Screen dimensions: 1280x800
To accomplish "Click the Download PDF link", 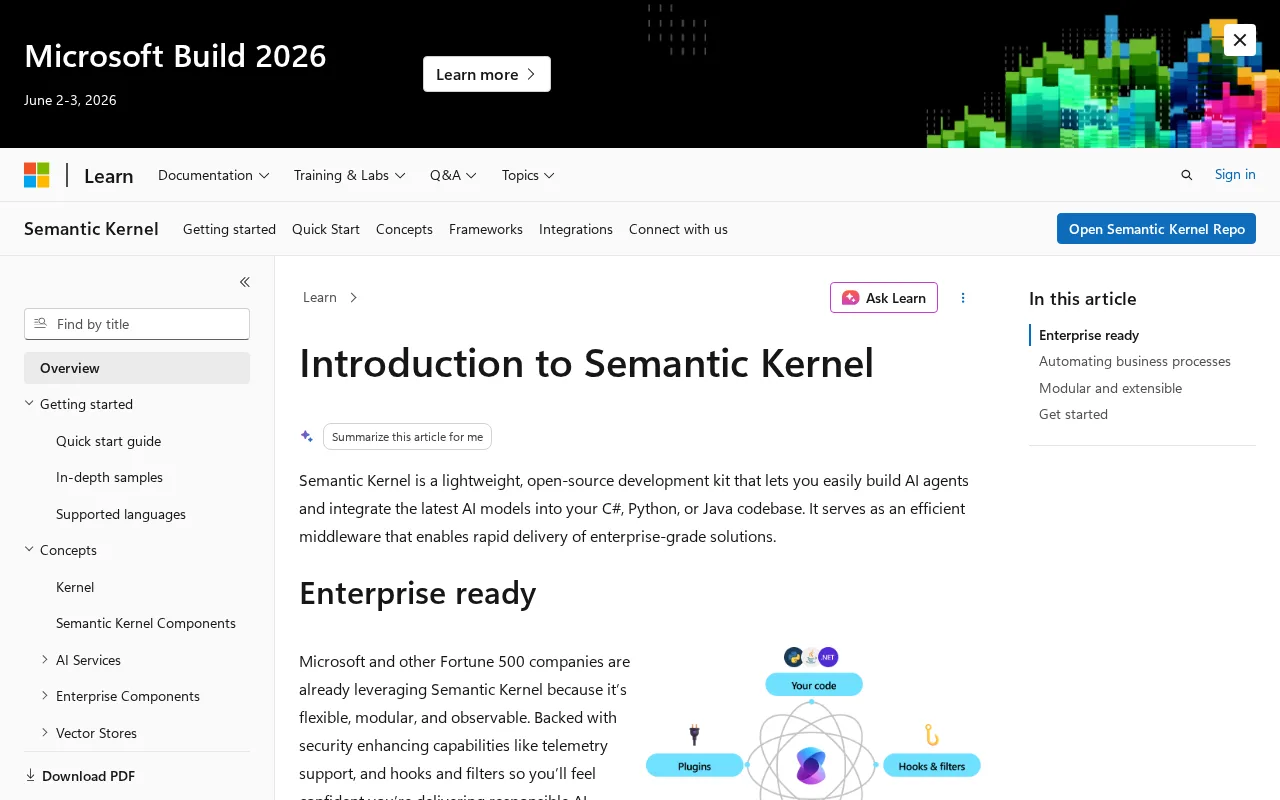I will pyautogui.click(x=88, y=776).
